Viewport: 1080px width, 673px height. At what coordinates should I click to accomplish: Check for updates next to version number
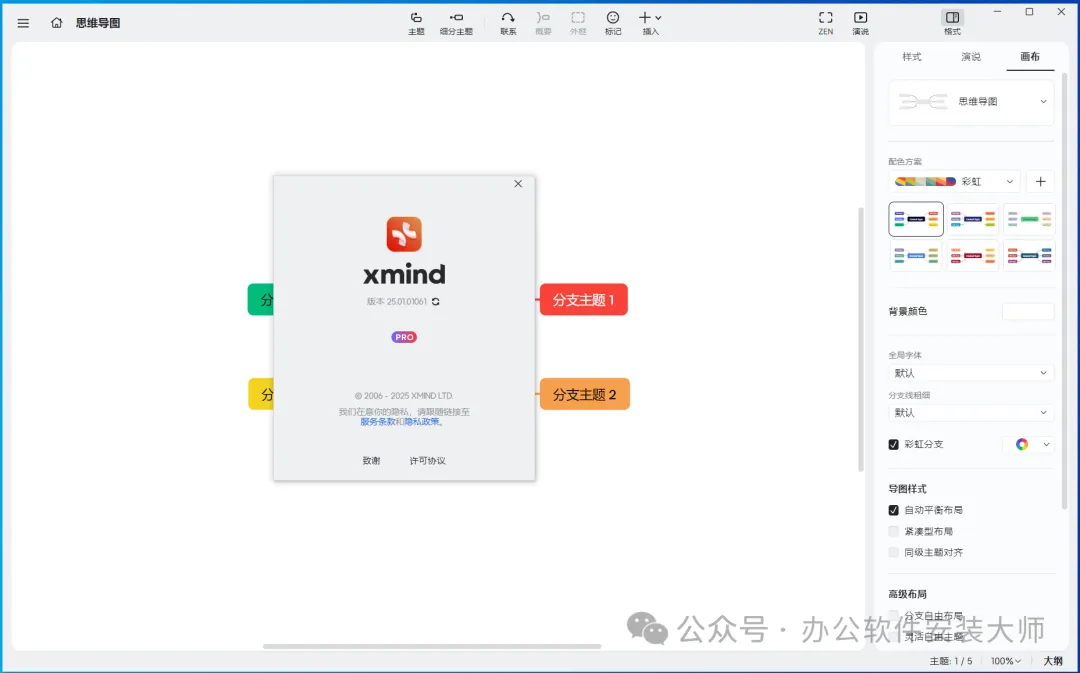pyautogui.click(x=436, y=302)
